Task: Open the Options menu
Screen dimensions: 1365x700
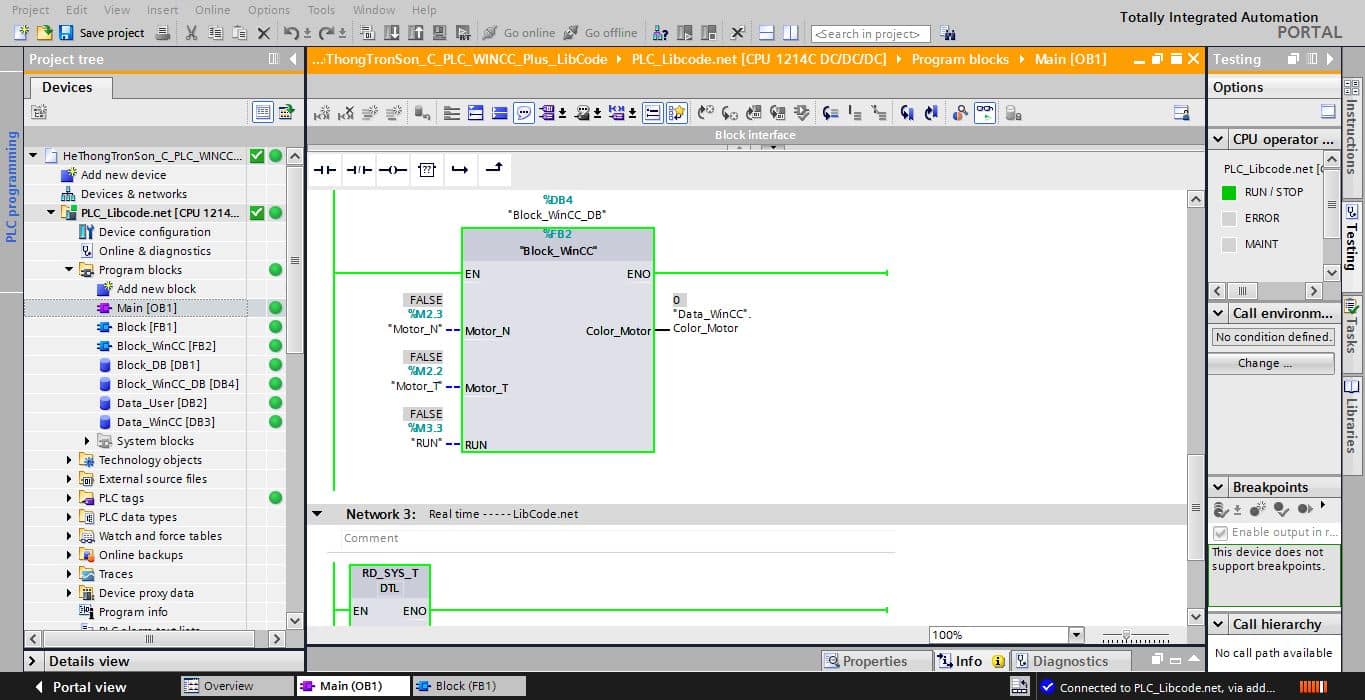Action: 269,9
